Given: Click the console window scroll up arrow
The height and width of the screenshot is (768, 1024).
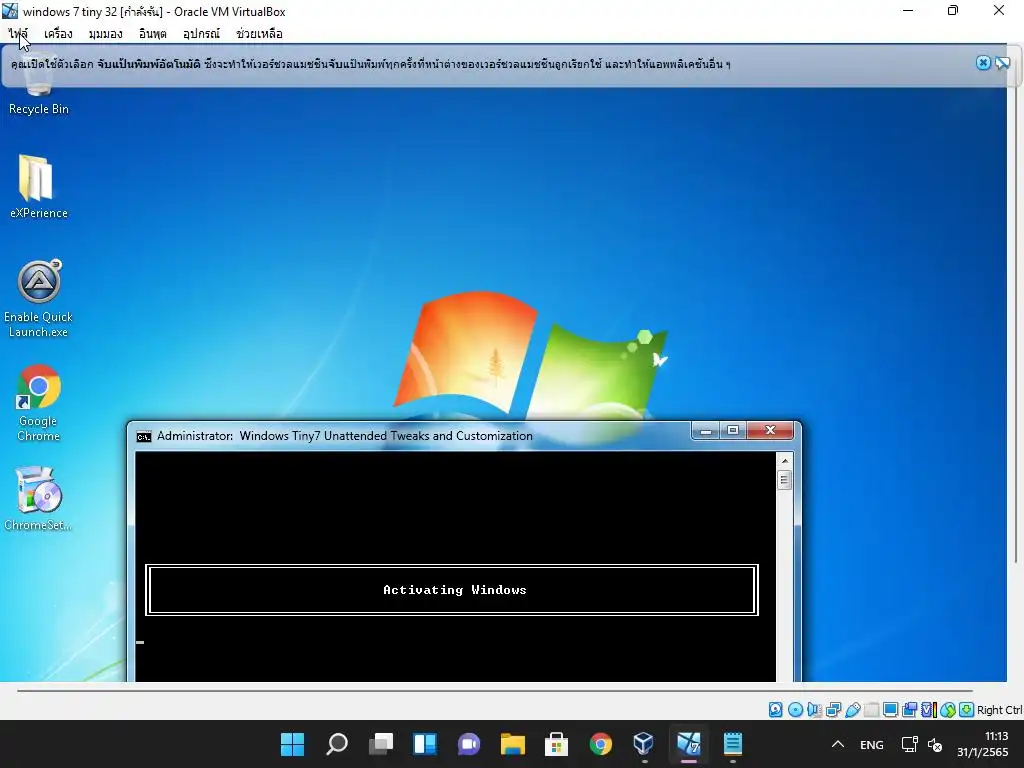Looking at the screenshot, I should [x=785, y=460].
